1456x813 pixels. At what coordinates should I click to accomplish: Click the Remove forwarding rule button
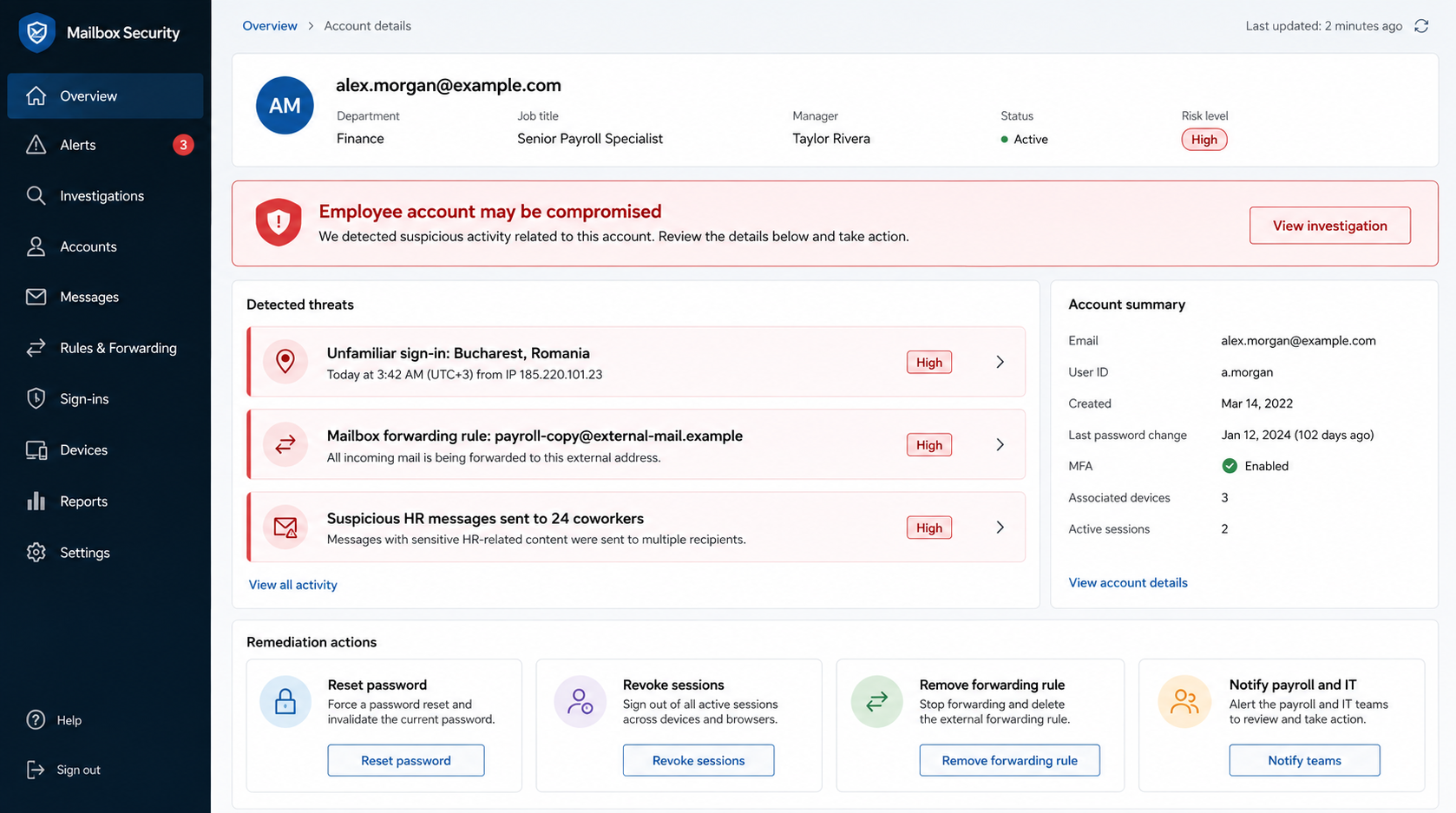[x=1009, y=760]
